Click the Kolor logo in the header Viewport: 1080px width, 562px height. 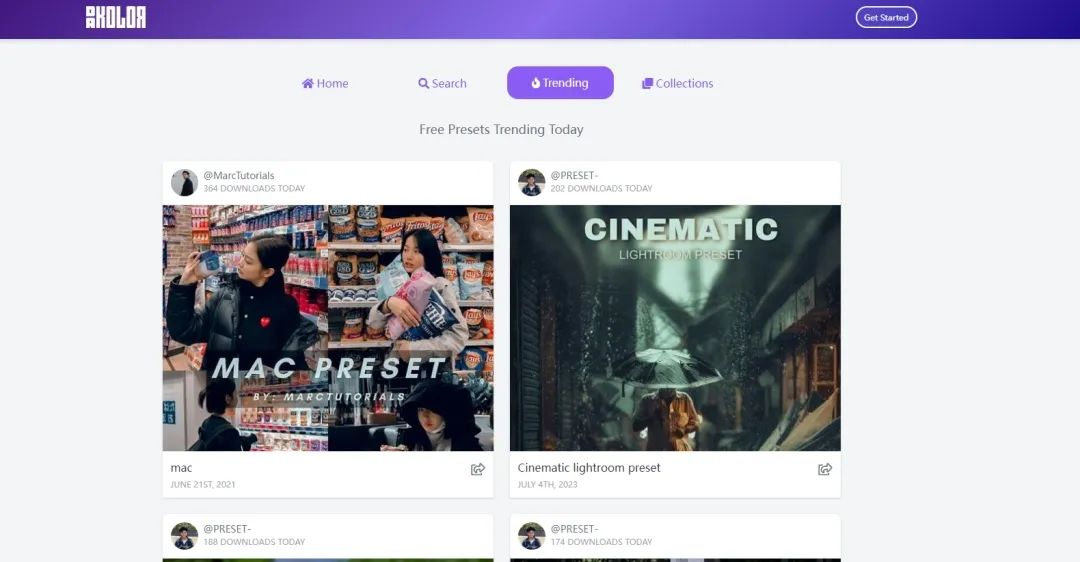[116, 17]
